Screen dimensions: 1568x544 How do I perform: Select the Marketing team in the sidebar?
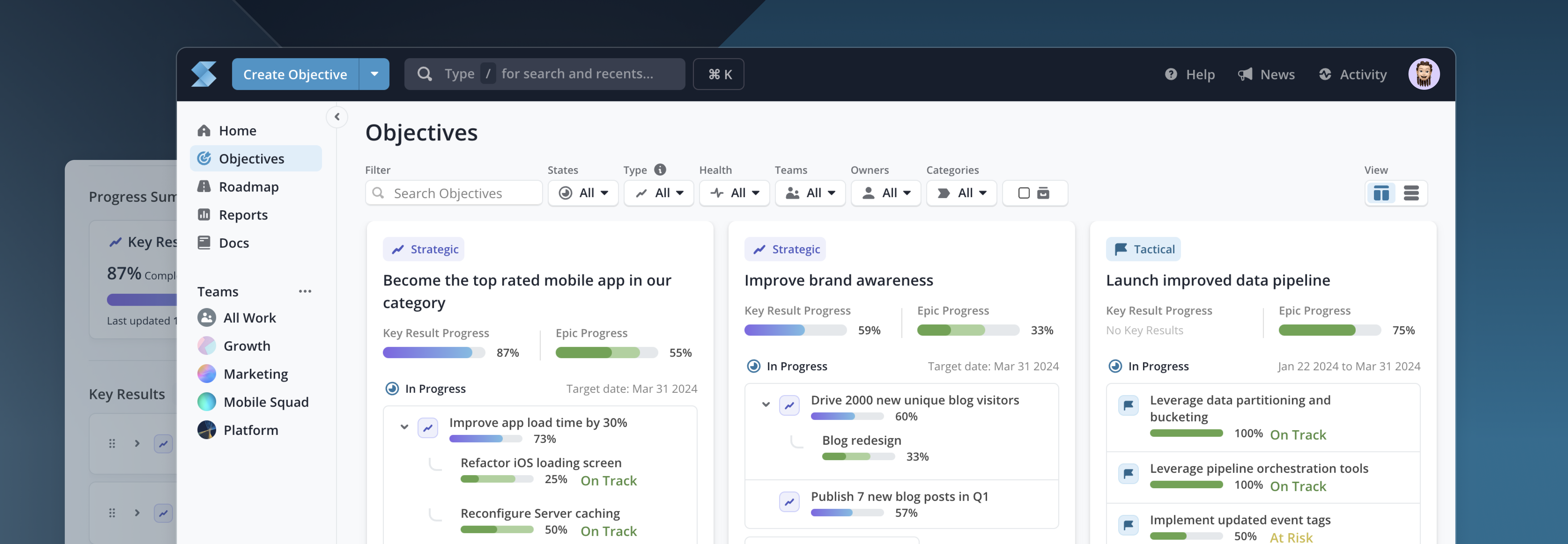256,374
